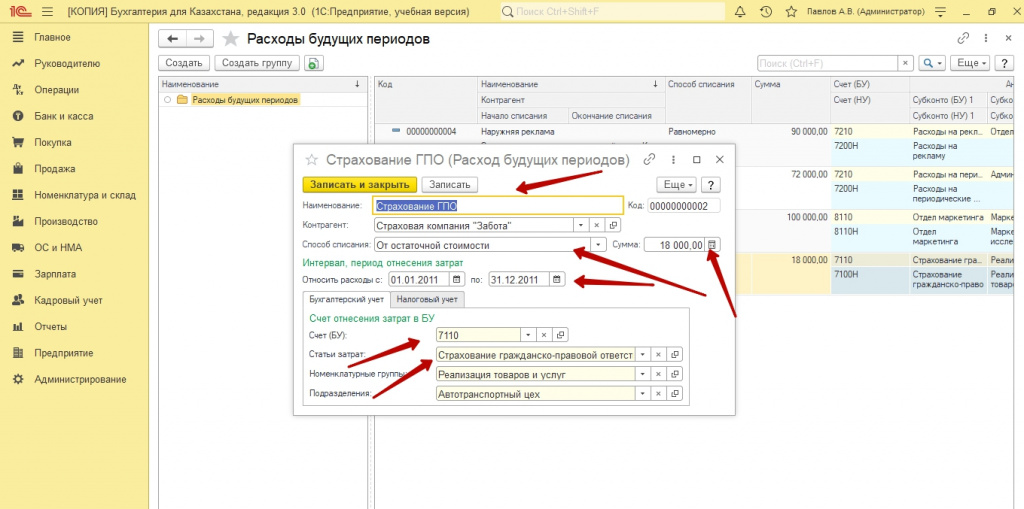The height and width of the screenshot is (509, 1024).
Task: Open the dialog's Еще dropdown menu
Action: point(676,185)
